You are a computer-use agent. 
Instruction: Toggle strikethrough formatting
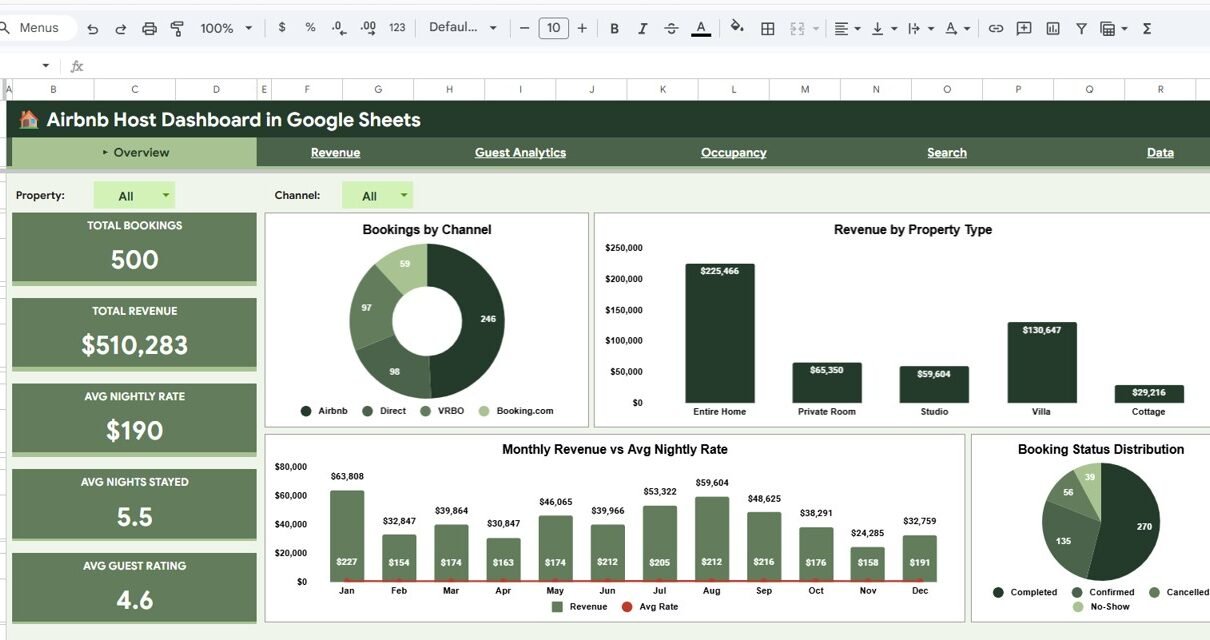coord(671,29)
